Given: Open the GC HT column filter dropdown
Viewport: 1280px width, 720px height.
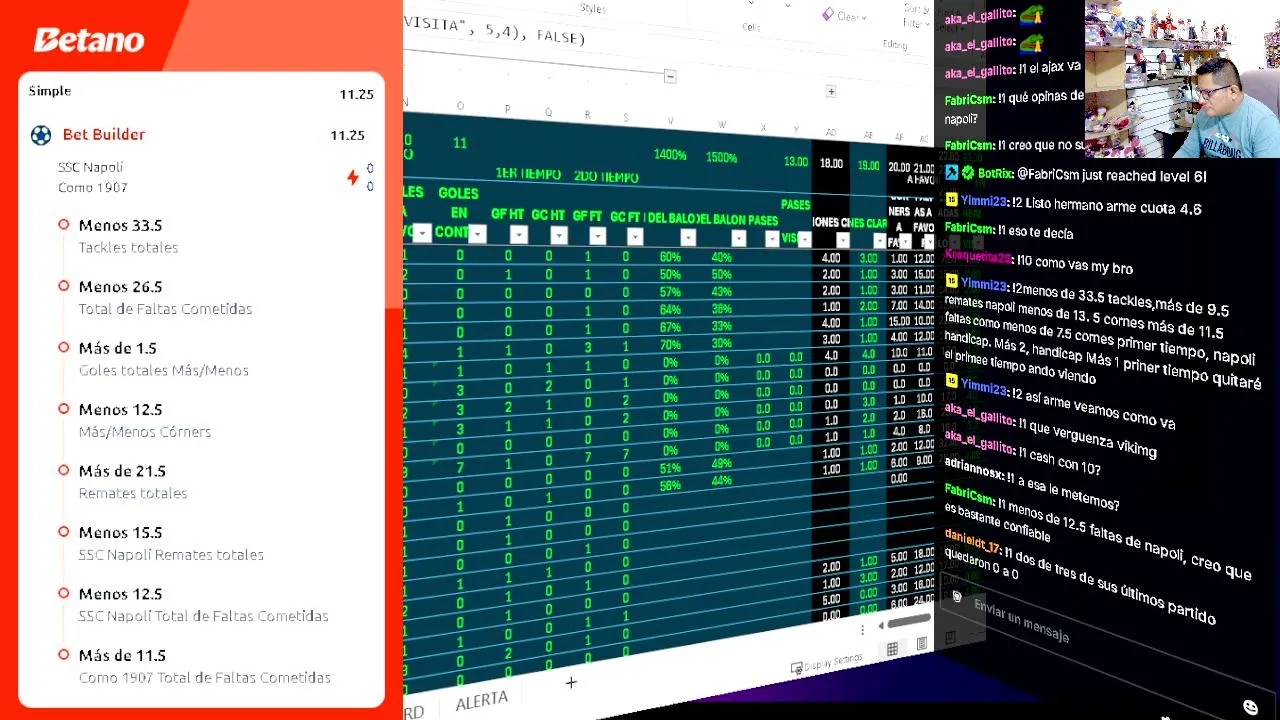Looking at the screenshot, I should click(x=558, y=235).
